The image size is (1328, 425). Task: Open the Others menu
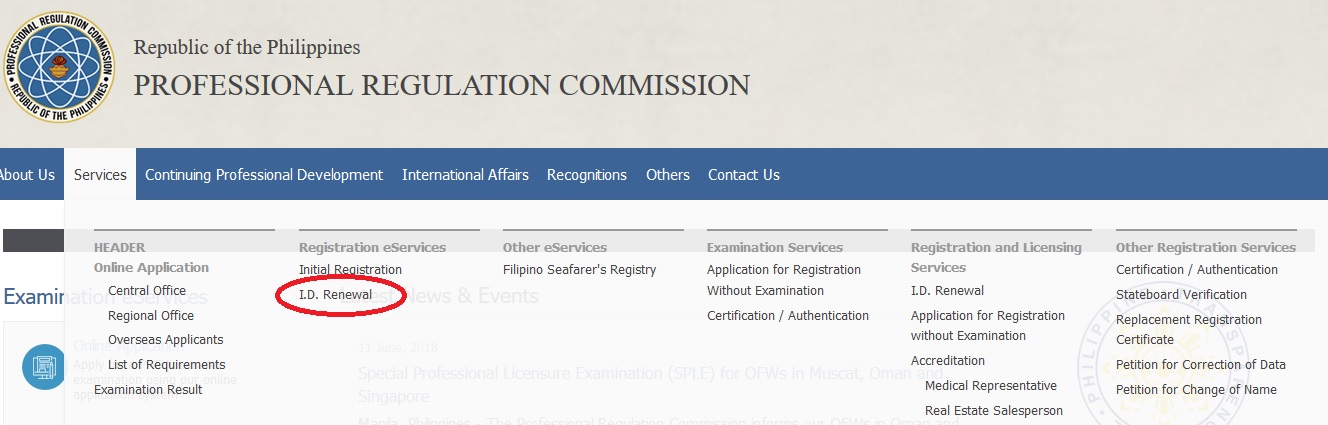pos(668,175)
